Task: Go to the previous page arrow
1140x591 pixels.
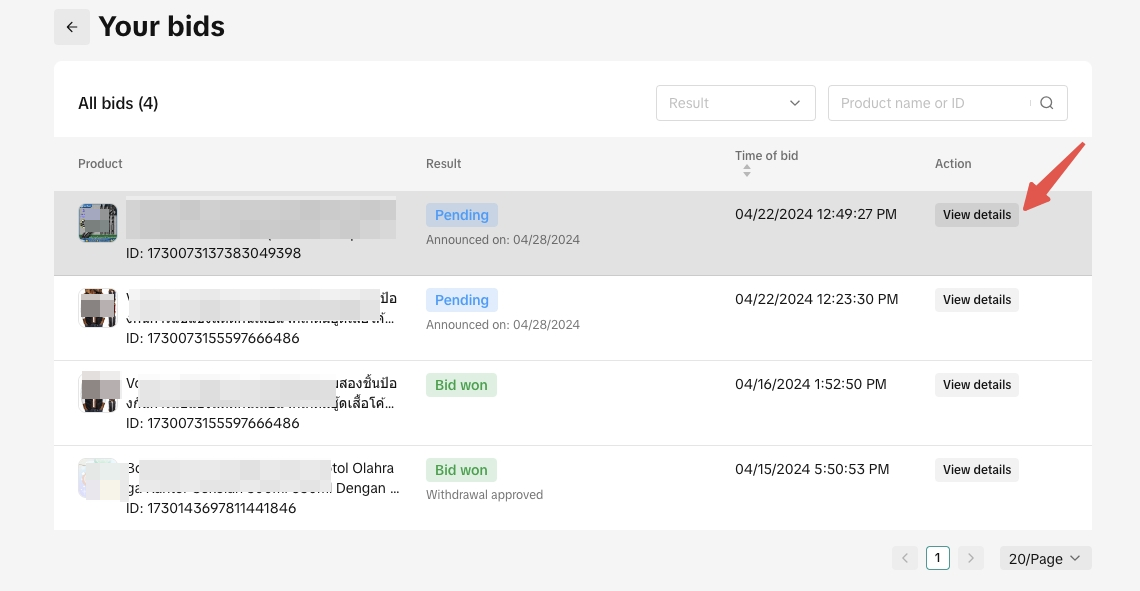Action: coord(904,558)
